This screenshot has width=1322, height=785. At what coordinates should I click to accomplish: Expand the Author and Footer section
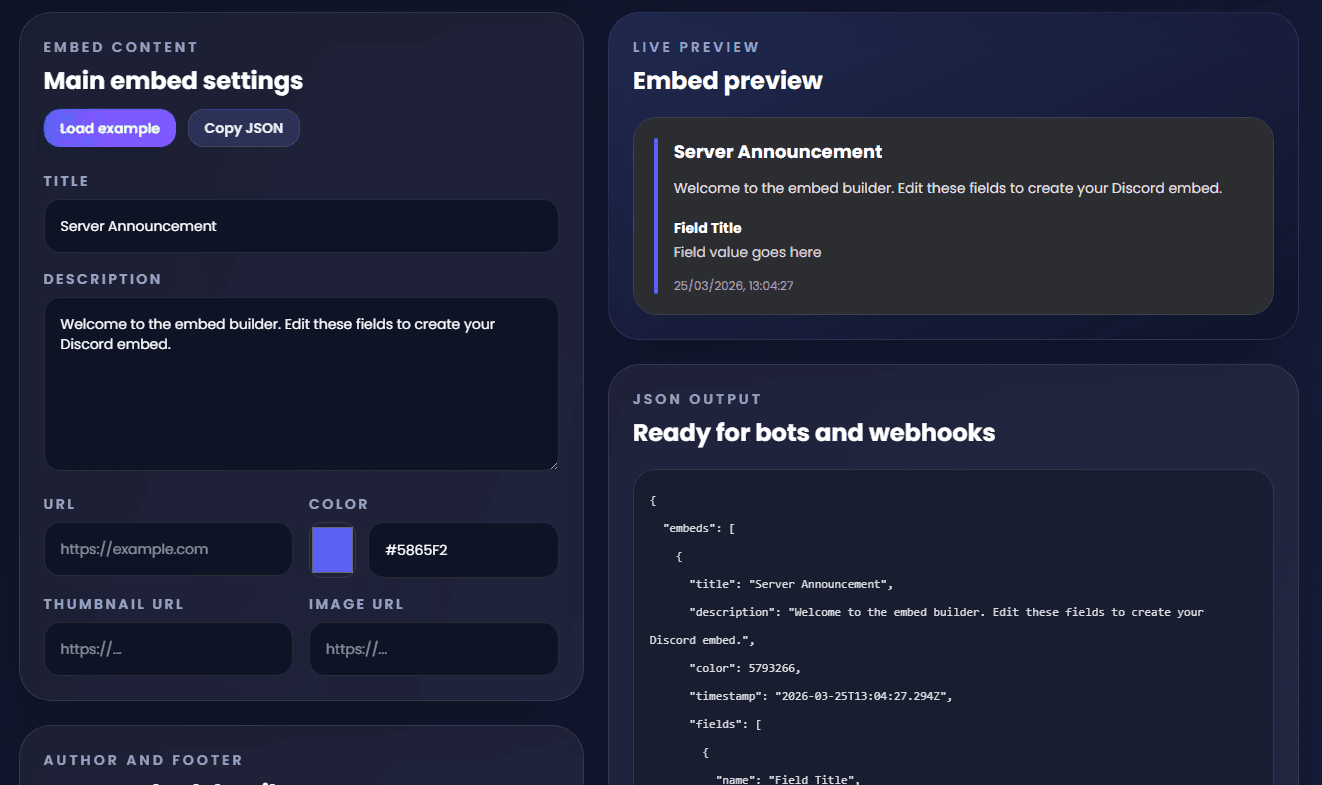point(142,760)
